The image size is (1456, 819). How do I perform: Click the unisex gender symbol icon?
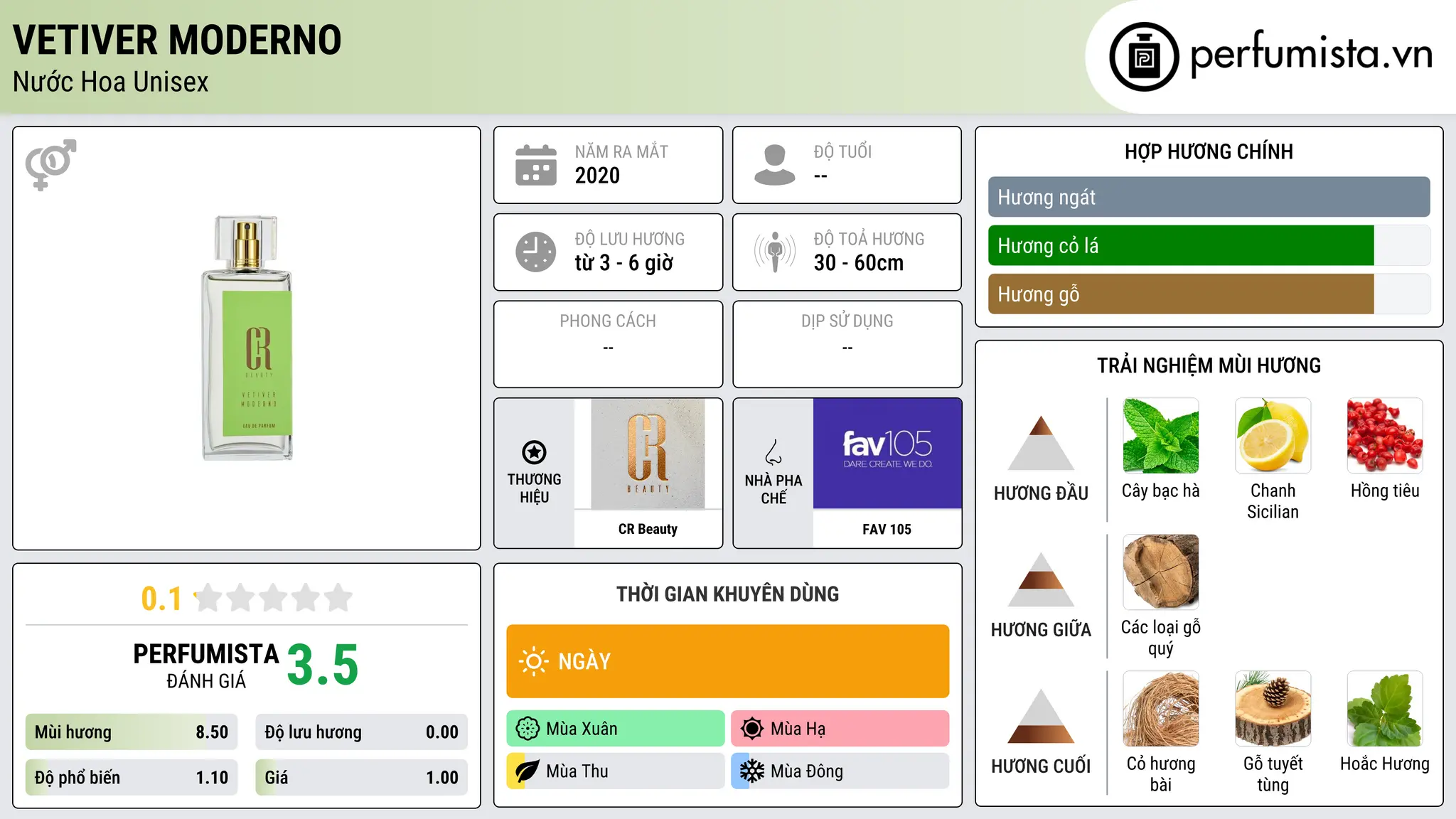[x=50, y=165]
